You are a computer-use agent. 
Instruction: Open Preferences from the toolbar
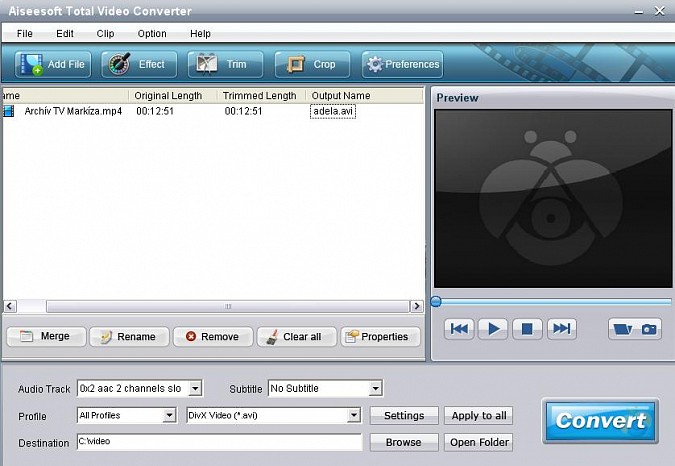tap(403, 65)
